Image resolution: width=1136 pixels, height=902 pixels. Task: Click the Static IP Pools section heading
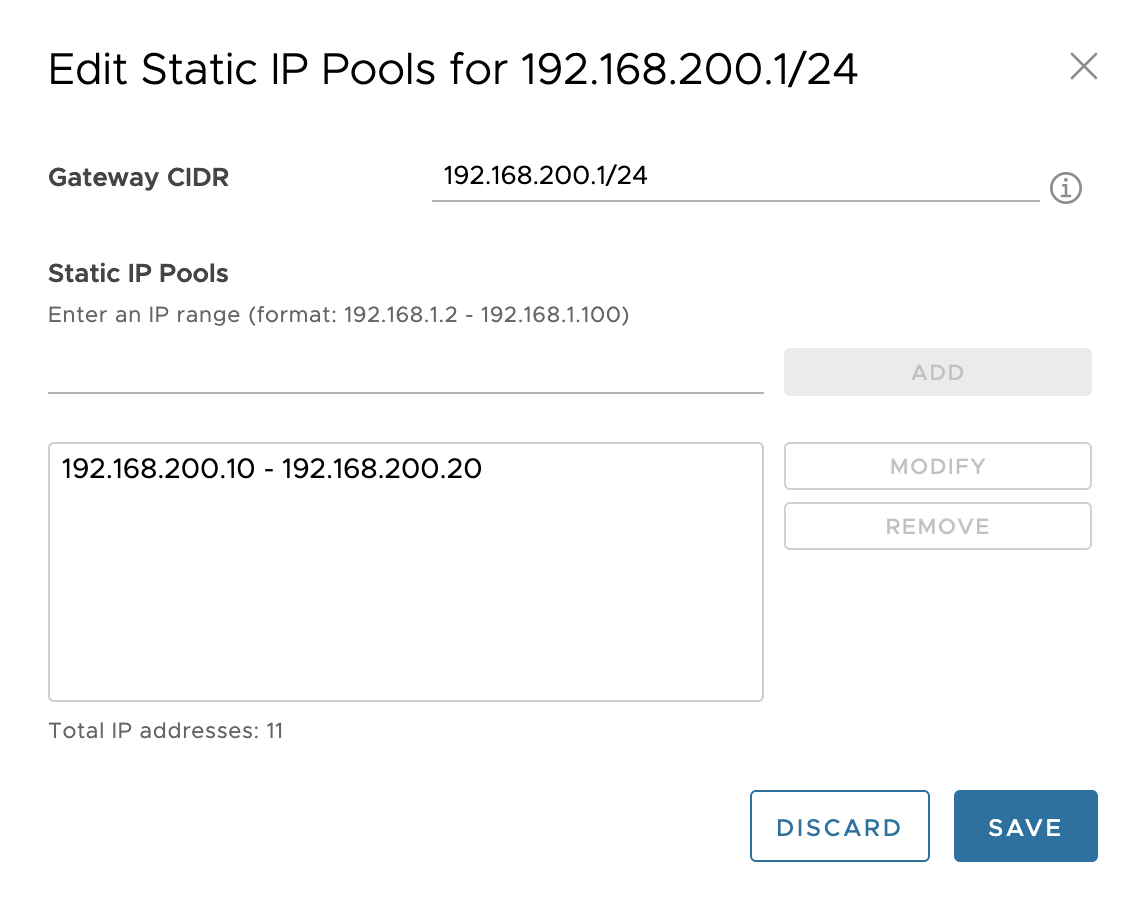click(138, 273)
